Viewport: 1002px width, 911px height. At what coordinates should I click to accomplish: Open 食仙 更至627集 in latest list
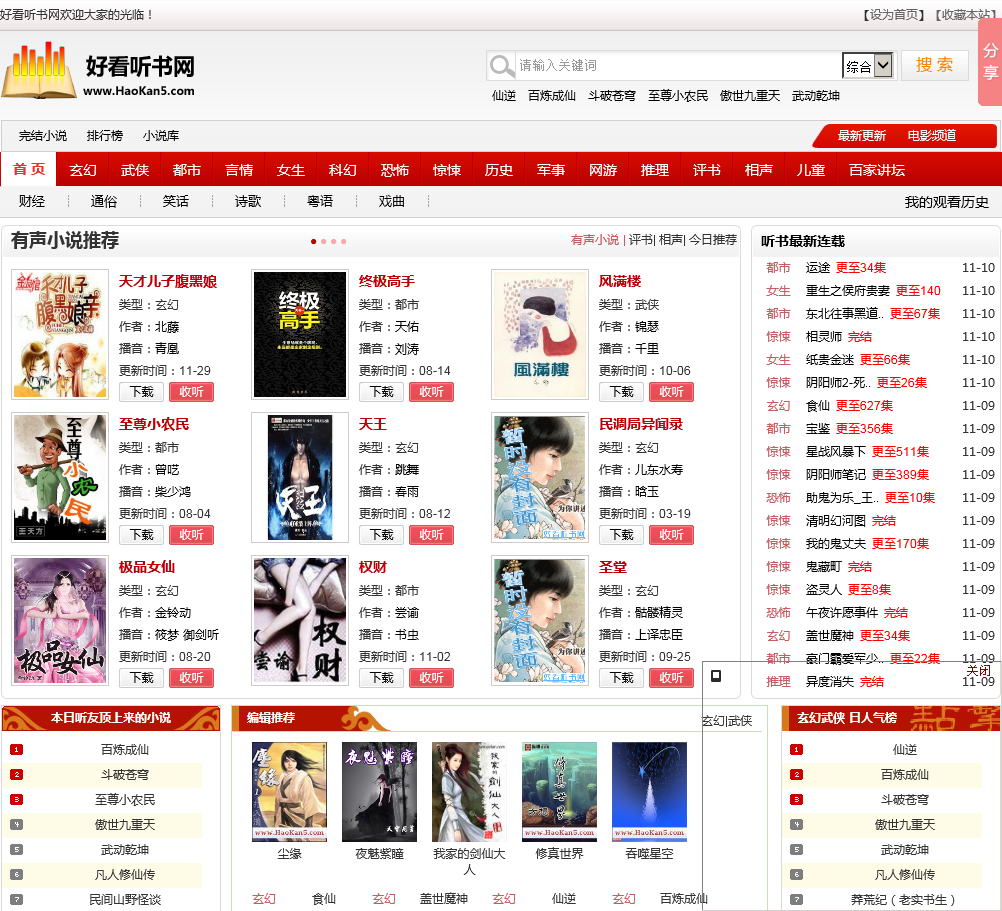[x=849, y=406]
